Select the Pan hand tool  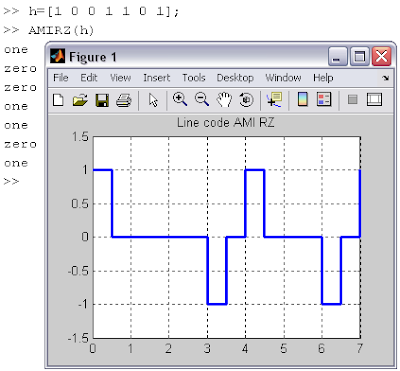[x=224, y=100]
